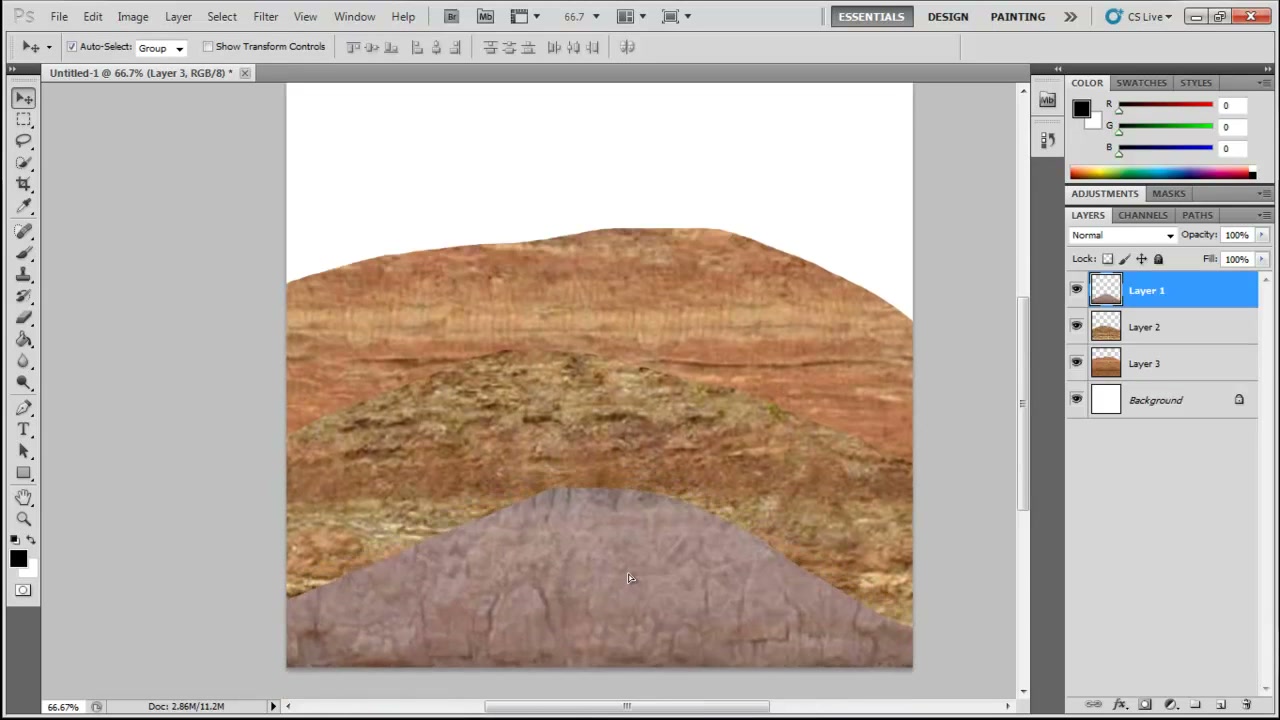Open the Layers panel options menu
The height and width of the screenshot is (720, 1280).
pos(1265,215)
